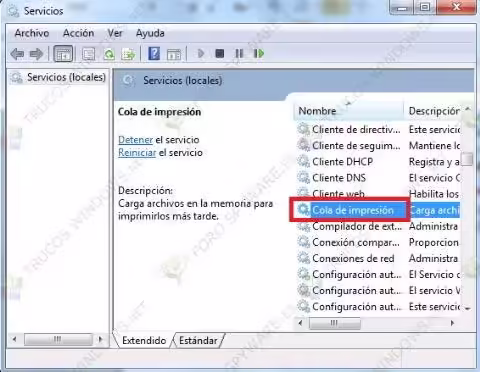Click gear icon beside Conexiones de red
Viewport: 480px width, 372px height.
tap(304, 258)
